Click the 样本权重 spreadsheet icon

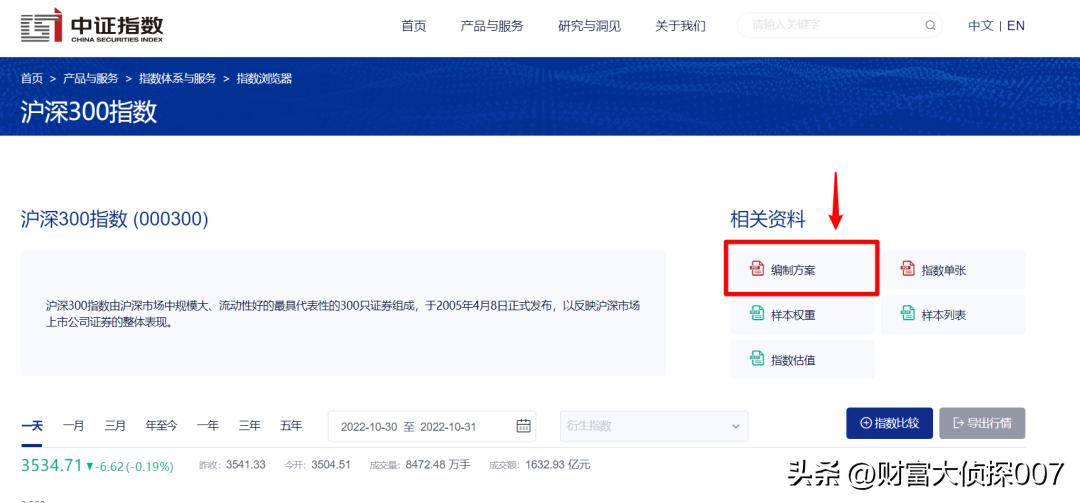(x=757, y=314)
